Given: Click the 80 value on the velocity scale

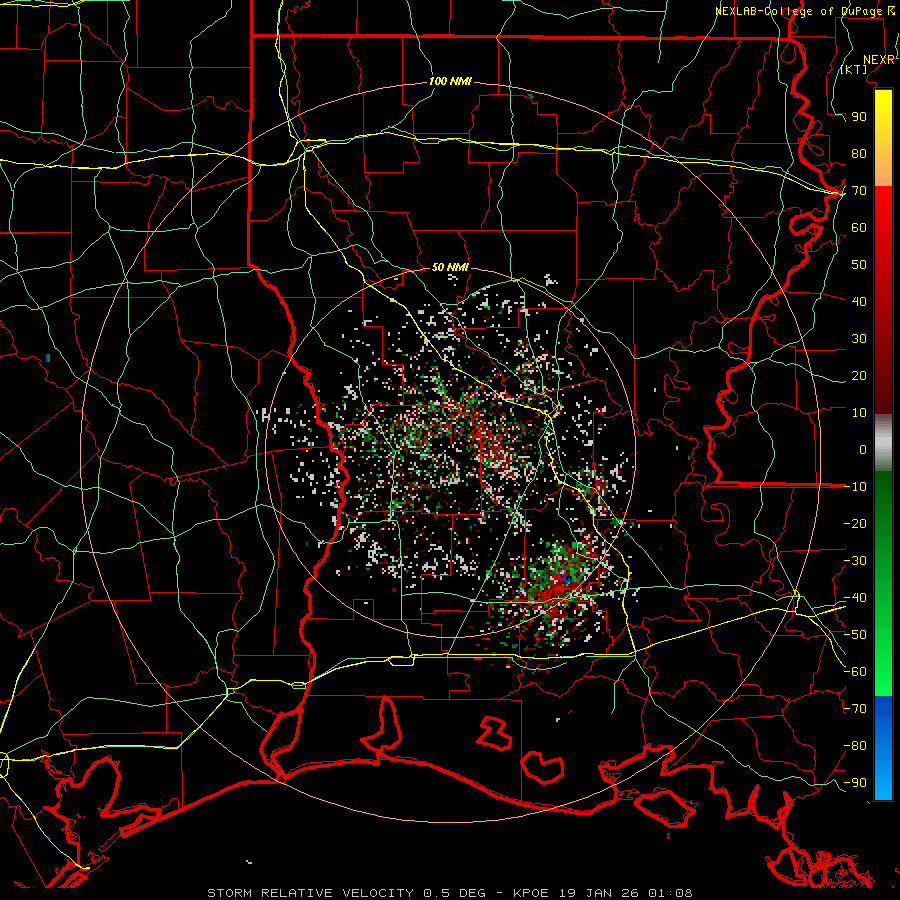Looking at the screenshot, I should coord(859,154).
